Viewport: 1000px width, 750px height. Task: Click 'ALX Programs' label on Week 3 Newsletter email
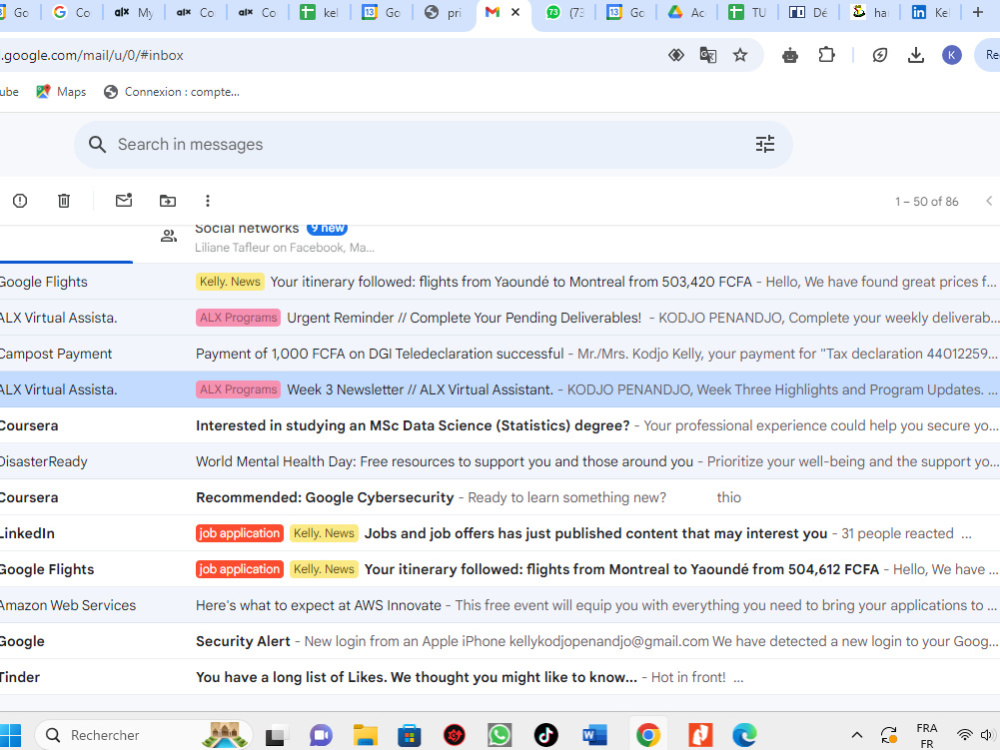point(239,390)
